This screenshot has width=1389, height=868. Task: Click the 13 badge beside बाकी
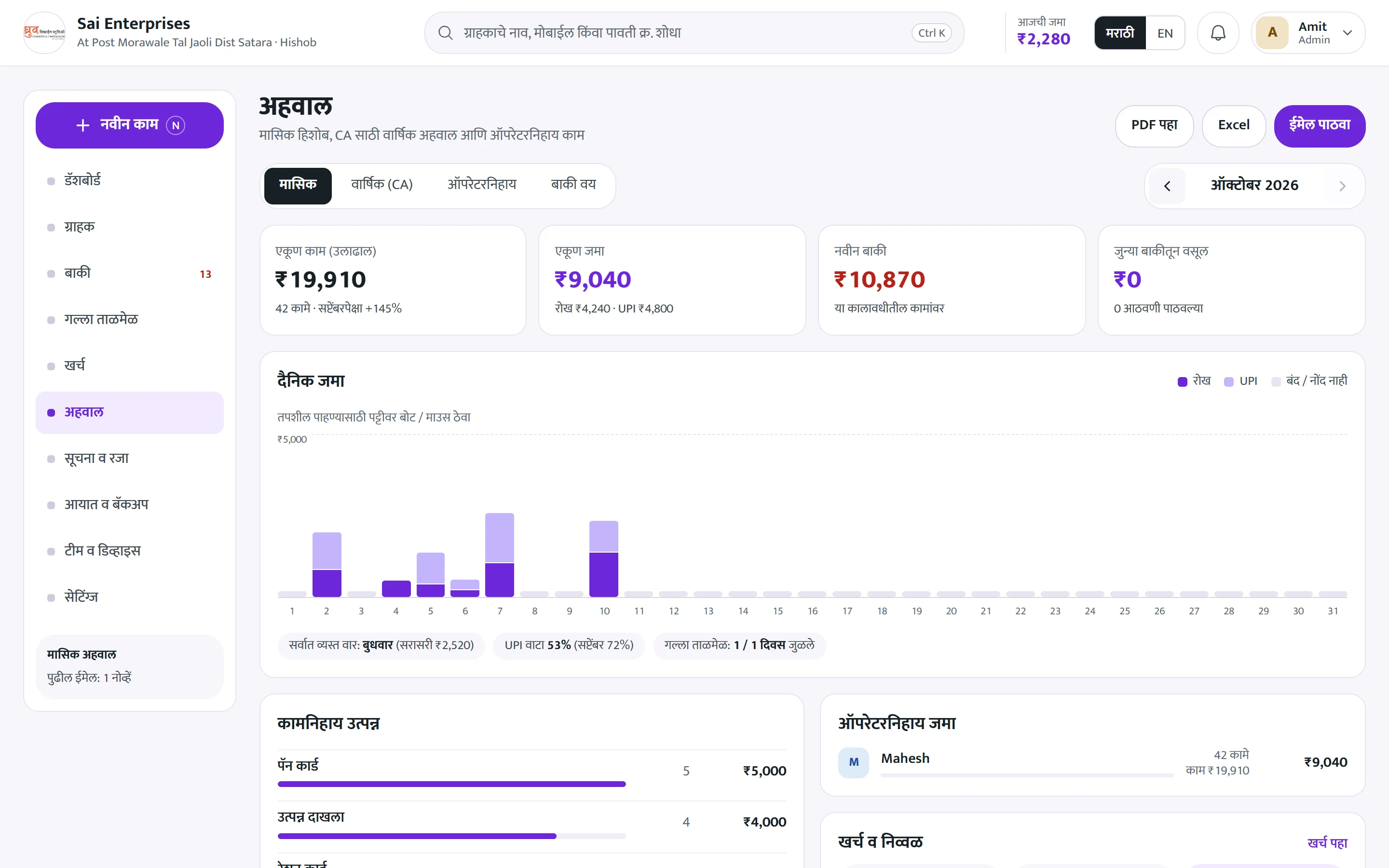tap(205, 274)
